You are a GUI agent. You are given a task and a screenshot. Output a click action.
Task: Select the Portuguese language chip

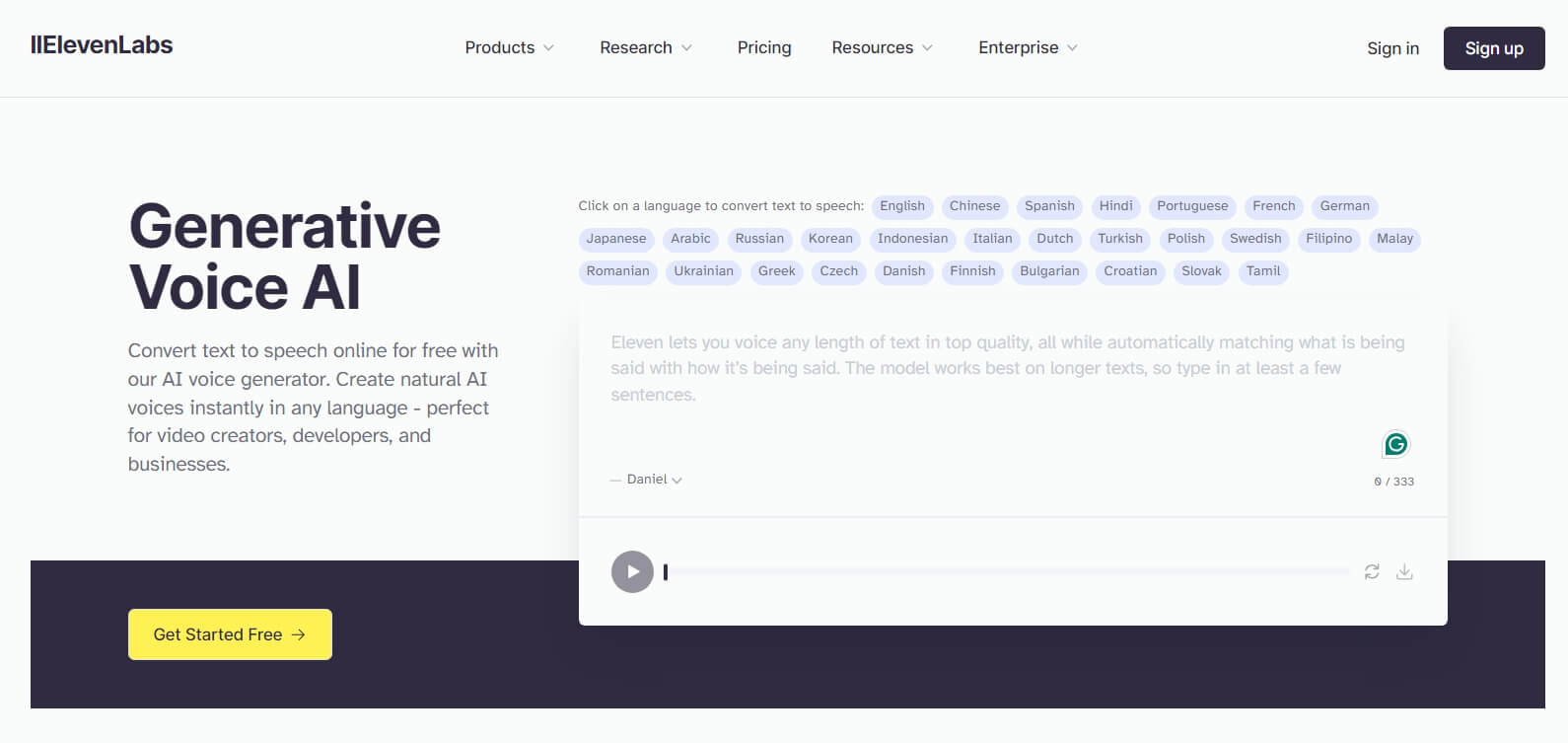tap(1192, 206)
